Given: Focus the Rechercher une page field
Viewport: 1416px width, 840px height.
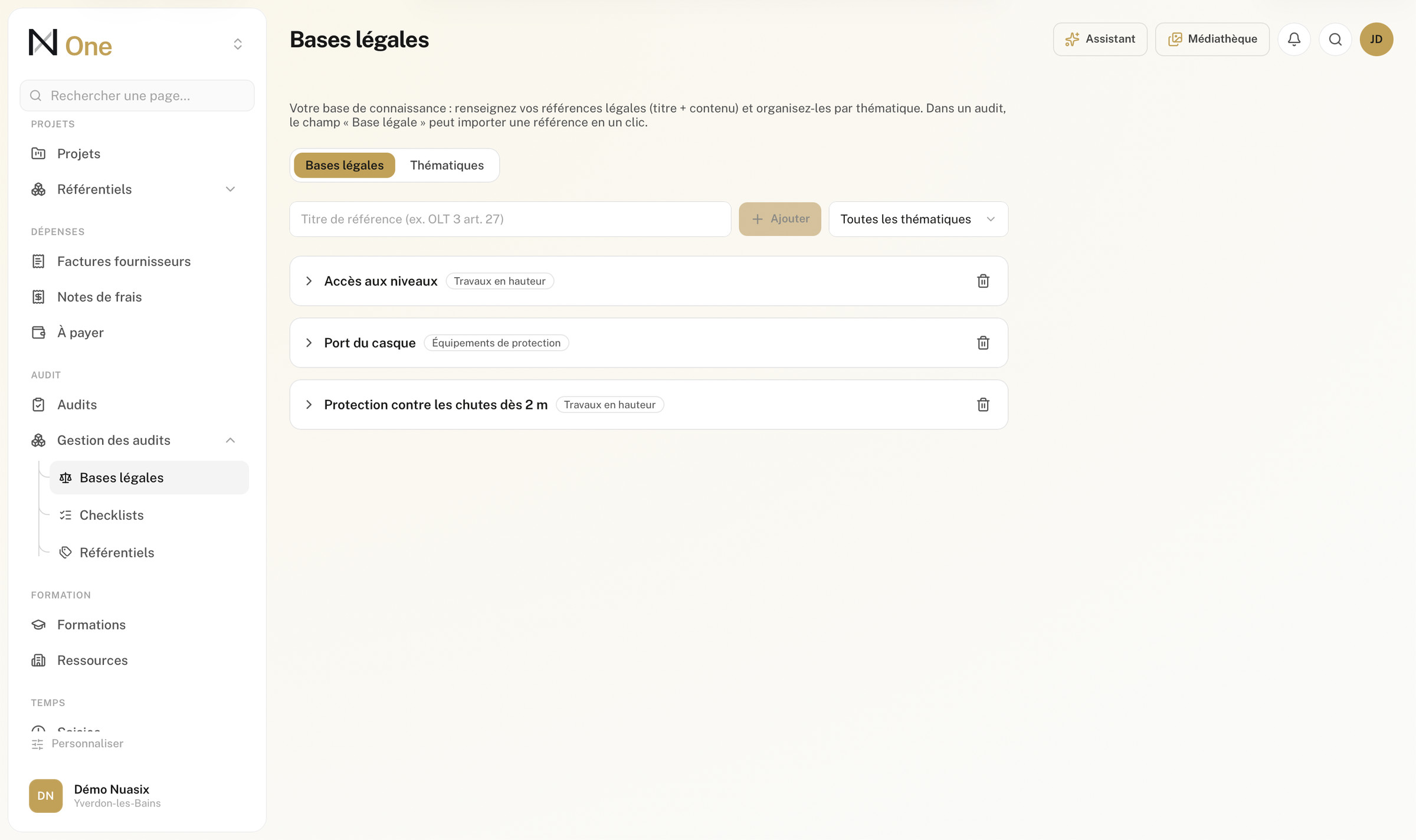Looking at the screenshot, I should [x=137, y=96].
